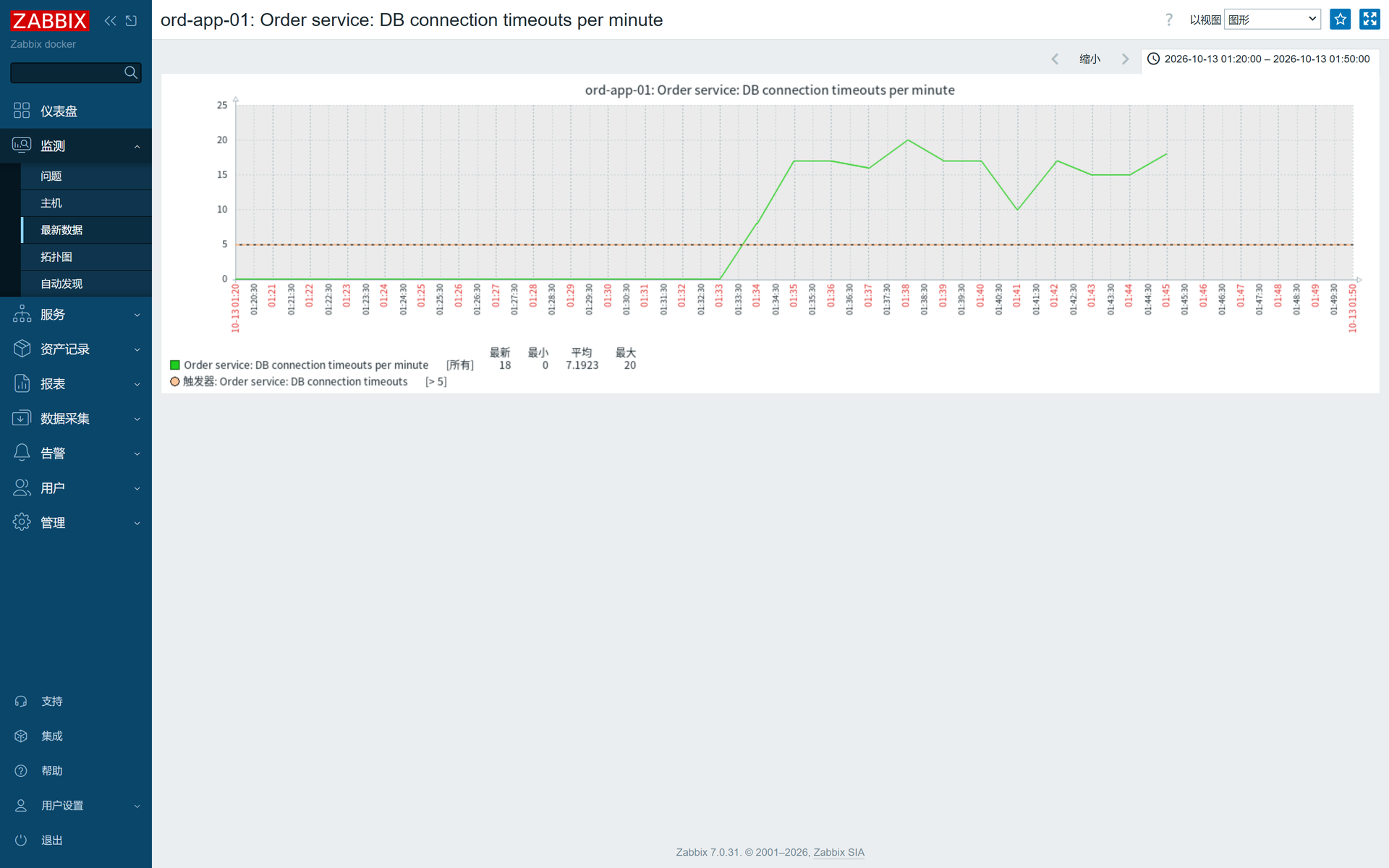This screenshot has height=868, width=1389.
Task: Click 缩小 to zoom out
Action: [1089, 59]
